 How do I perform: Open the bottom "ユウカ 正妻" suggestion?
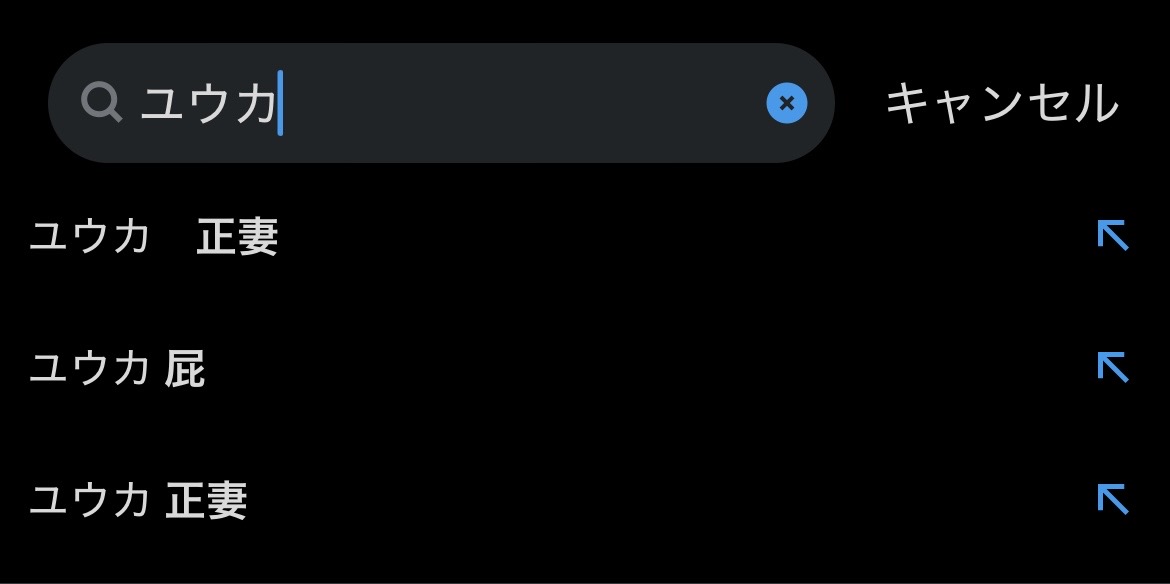139,500
